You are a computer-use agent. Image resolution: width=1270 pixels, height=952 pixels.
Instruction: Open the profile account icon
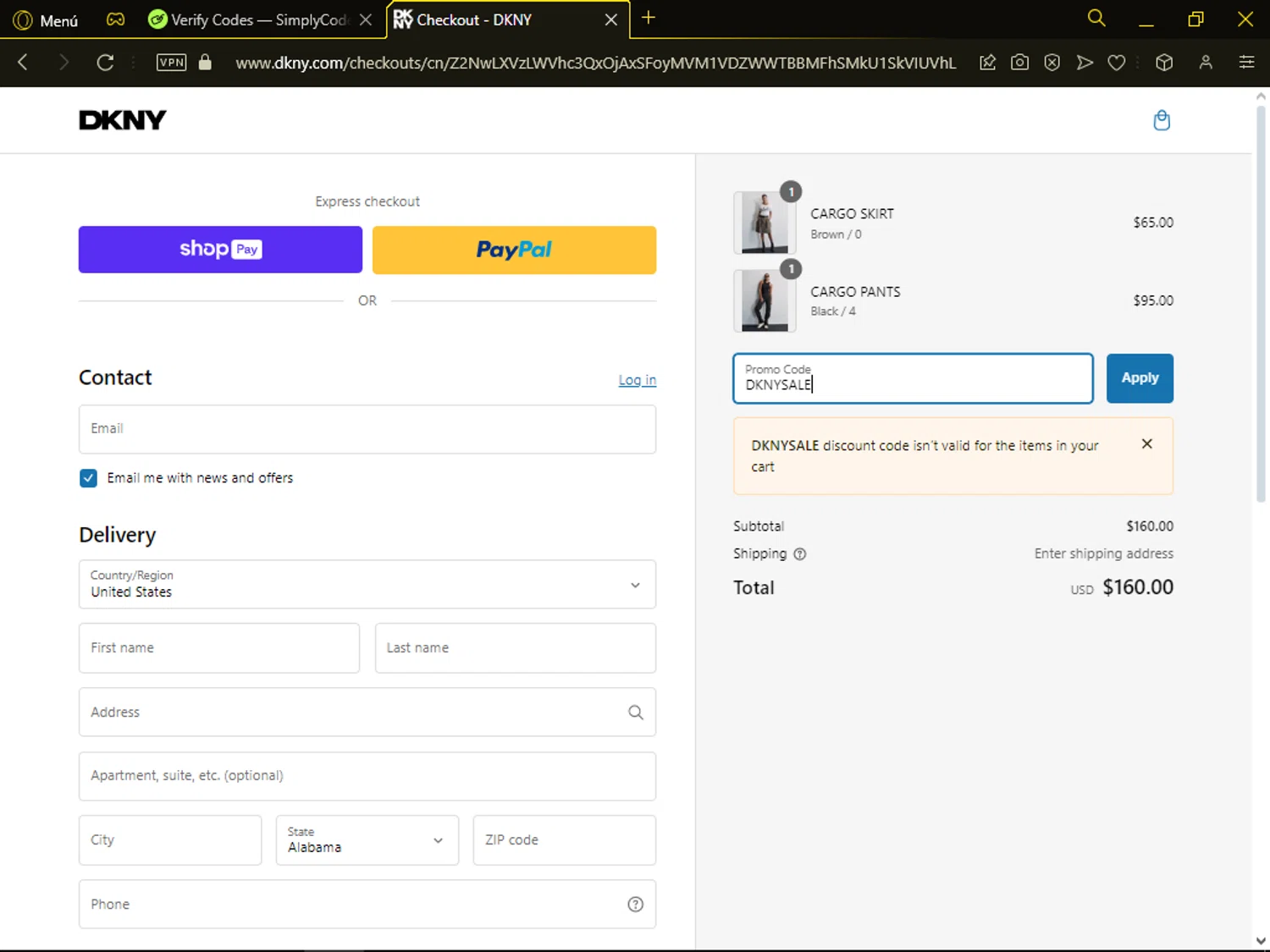[x=1206, y=62]
